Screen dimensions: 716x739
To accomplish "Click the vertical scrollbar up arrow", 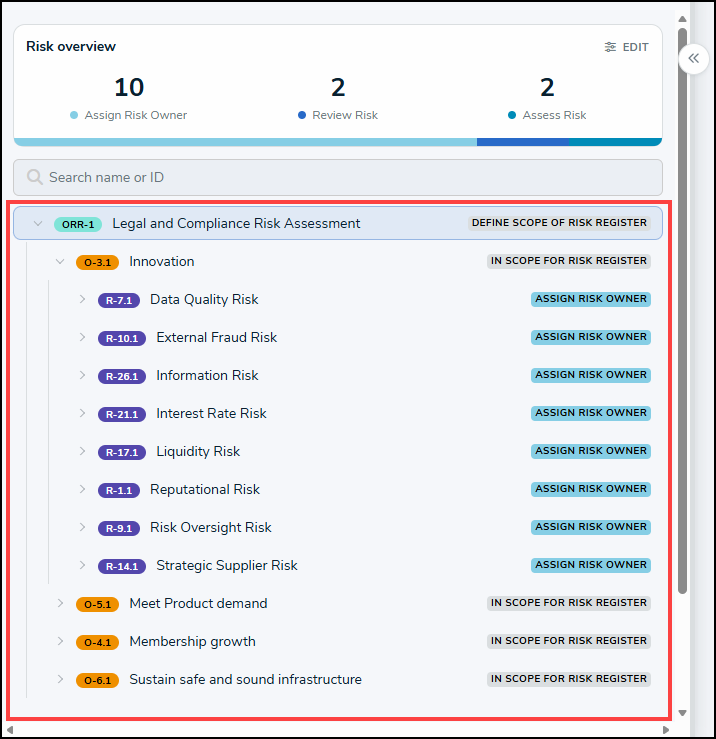I will pyautogui.click(x=682, y=19).
